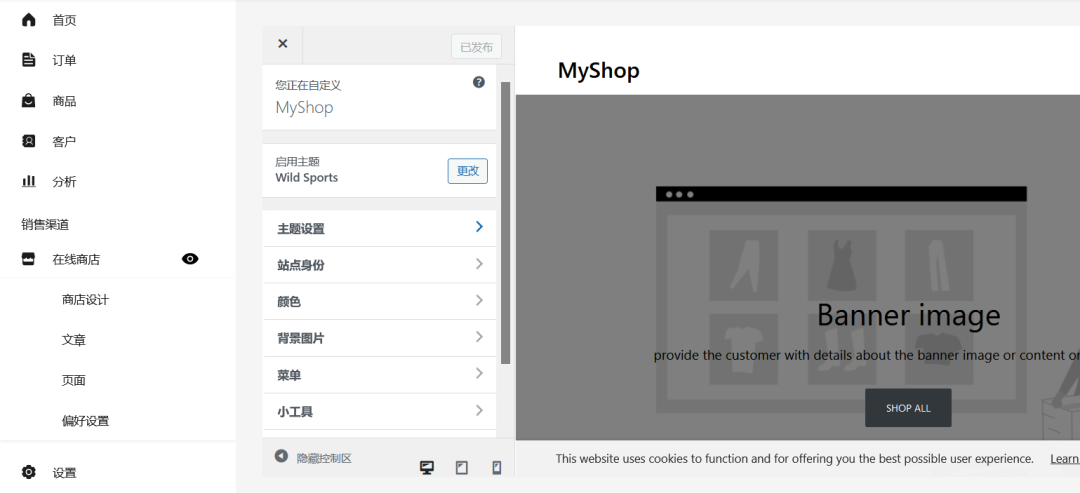Click the MyShop text under 您正在自定义
The width and height of the screenshot is (1080, 493).
pos(304,107)
